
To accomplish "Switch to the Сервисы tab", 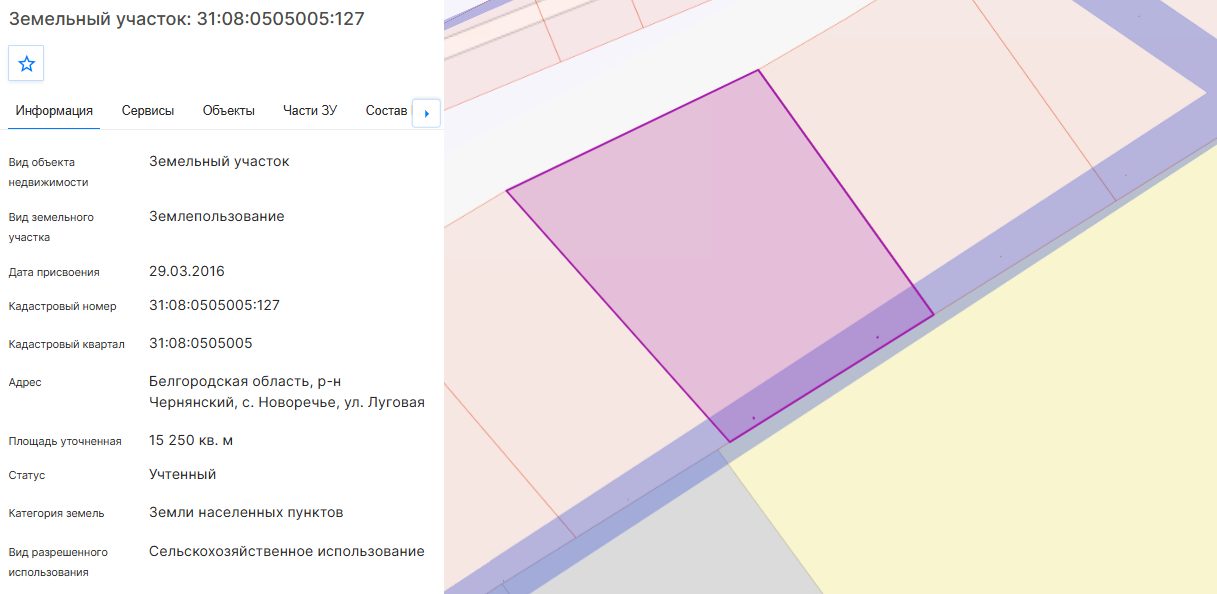I will click(x=148, y=111).
